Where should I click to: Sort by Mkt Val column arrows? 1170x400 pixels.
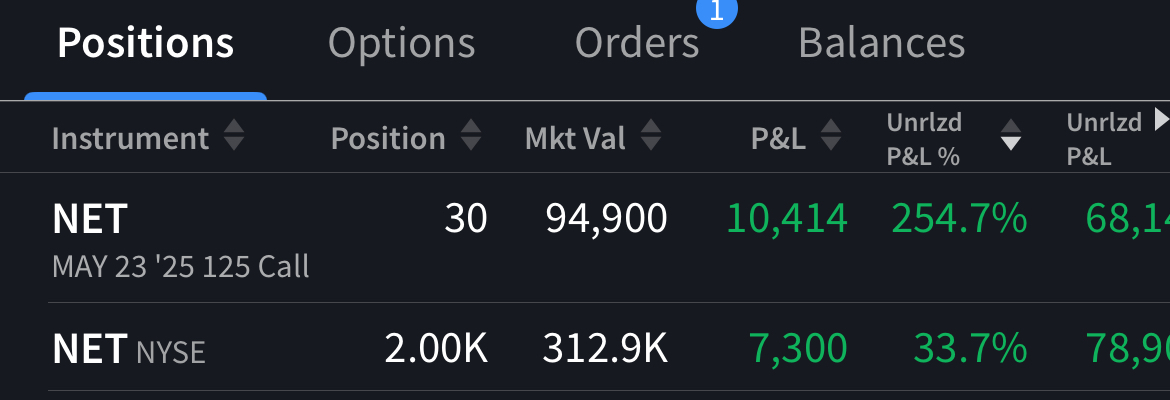[x=650, y=138]
